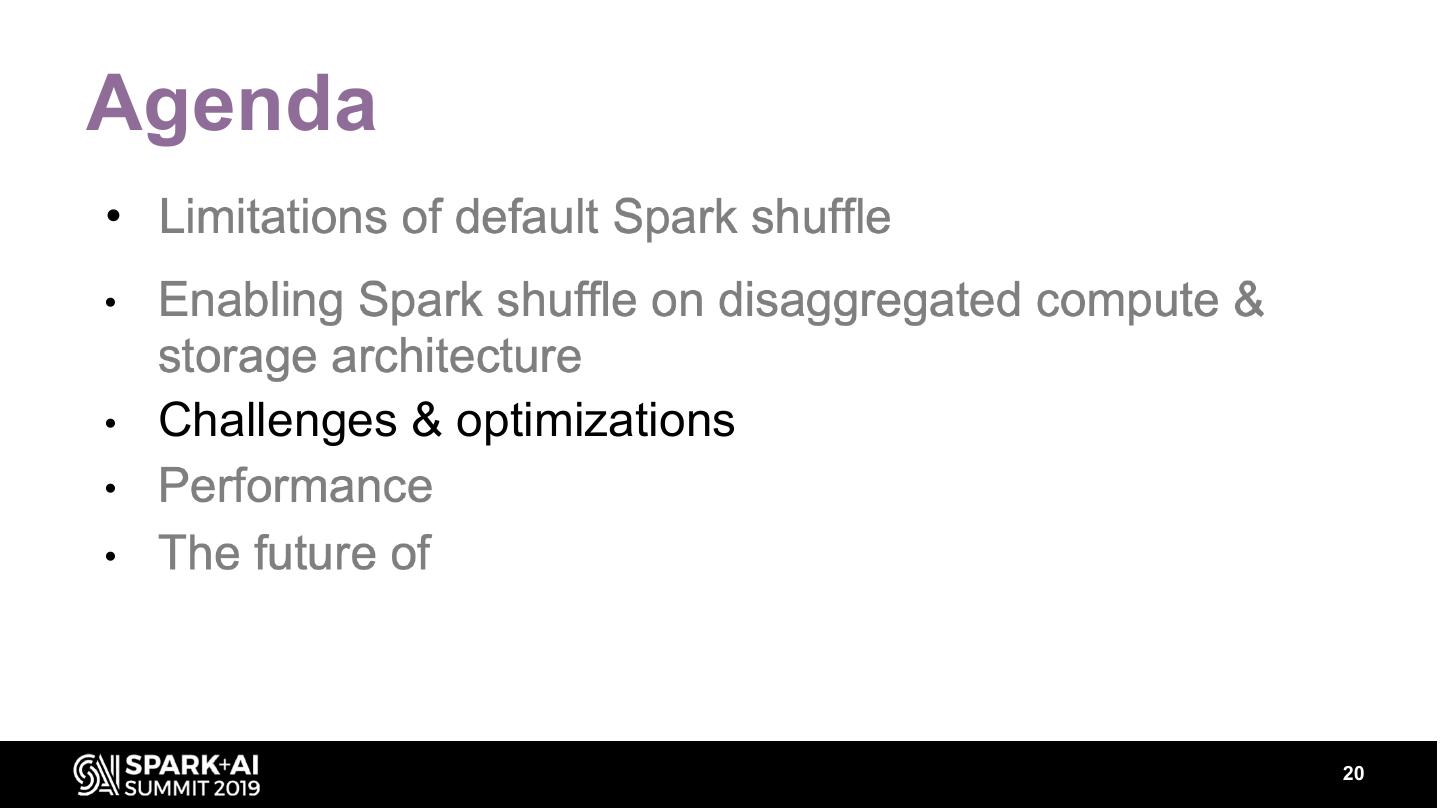
Task: Click the SUMMIT 2019 footer text
Action: point(192,788)
